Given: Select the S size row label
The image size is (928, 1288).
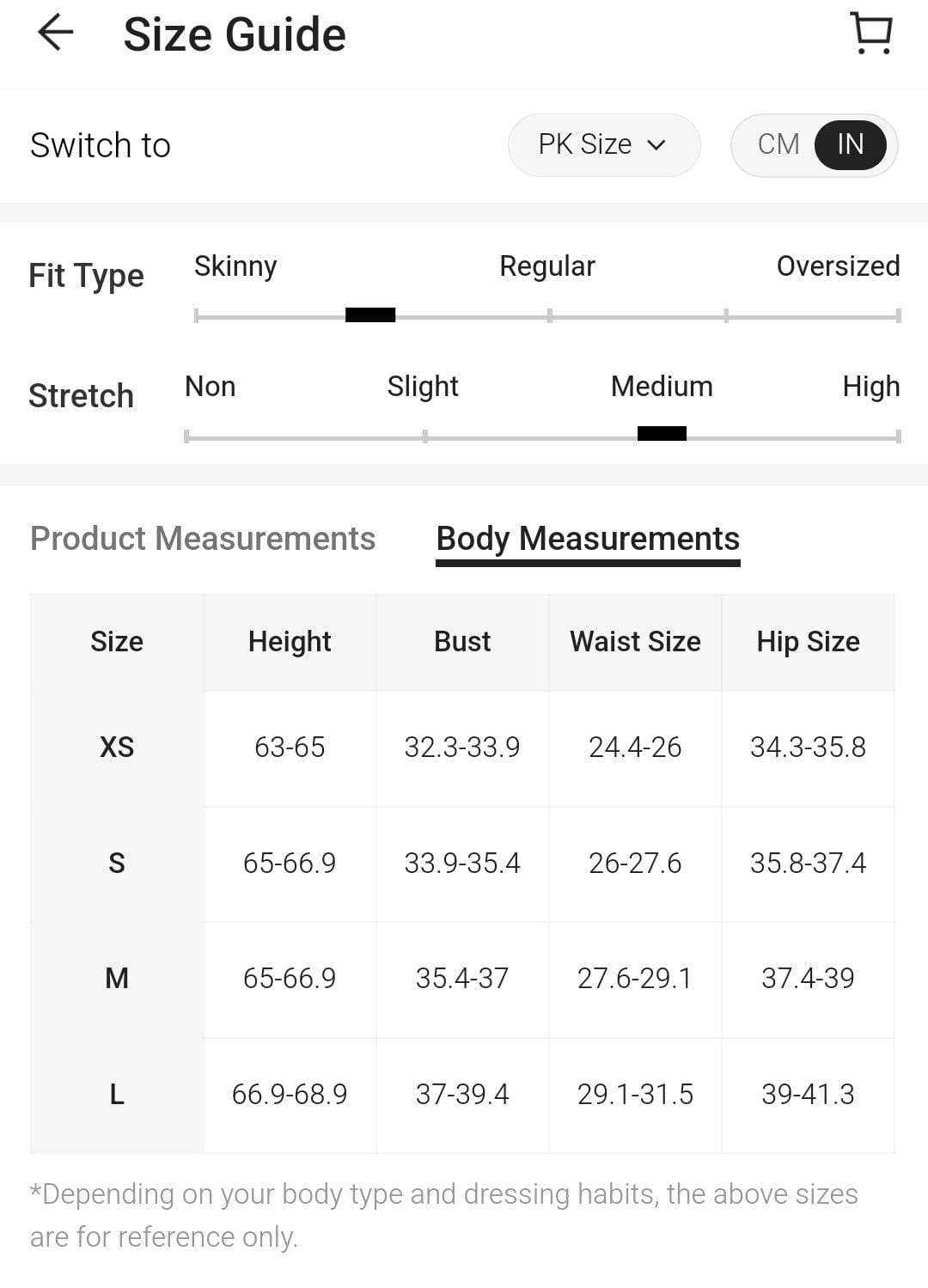Looking at the screenshot, I should 117,863.
